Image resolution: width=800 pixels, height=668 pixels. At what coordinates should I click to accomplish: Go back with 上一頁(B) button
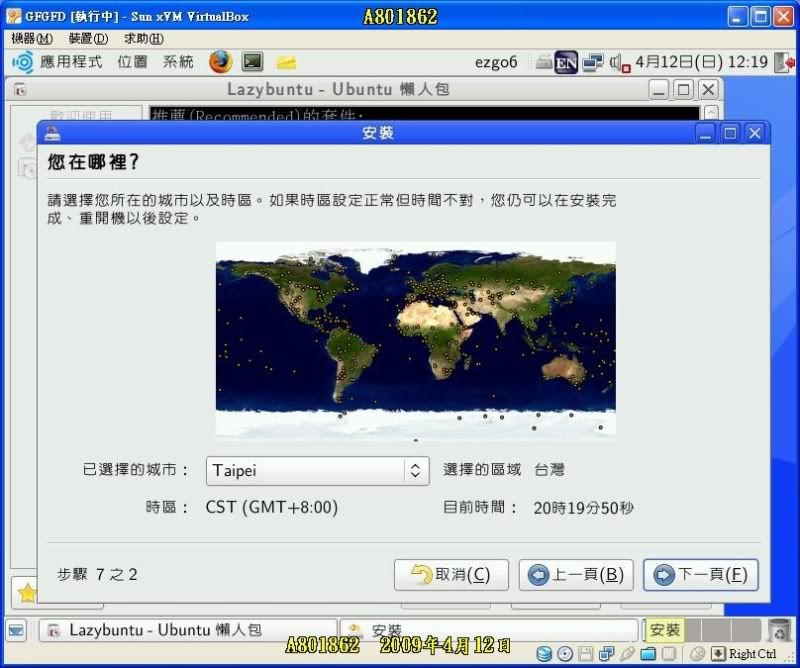pyautogui.click(x=576, y=575)
